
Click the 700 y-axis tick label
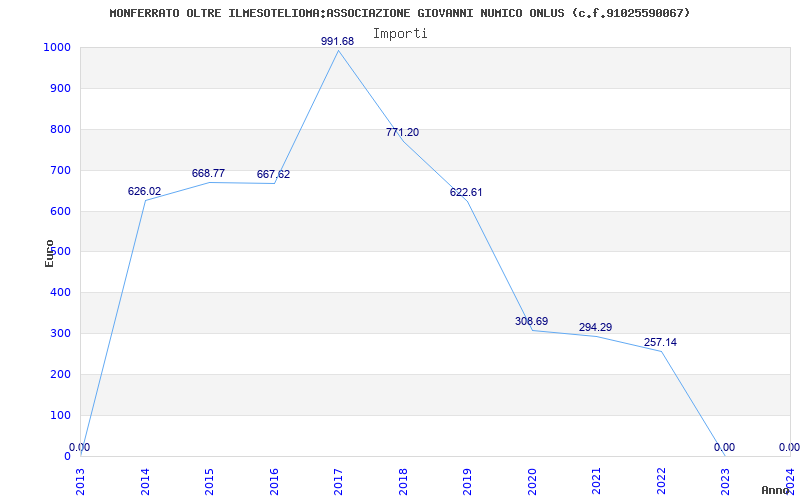[61, 170]
